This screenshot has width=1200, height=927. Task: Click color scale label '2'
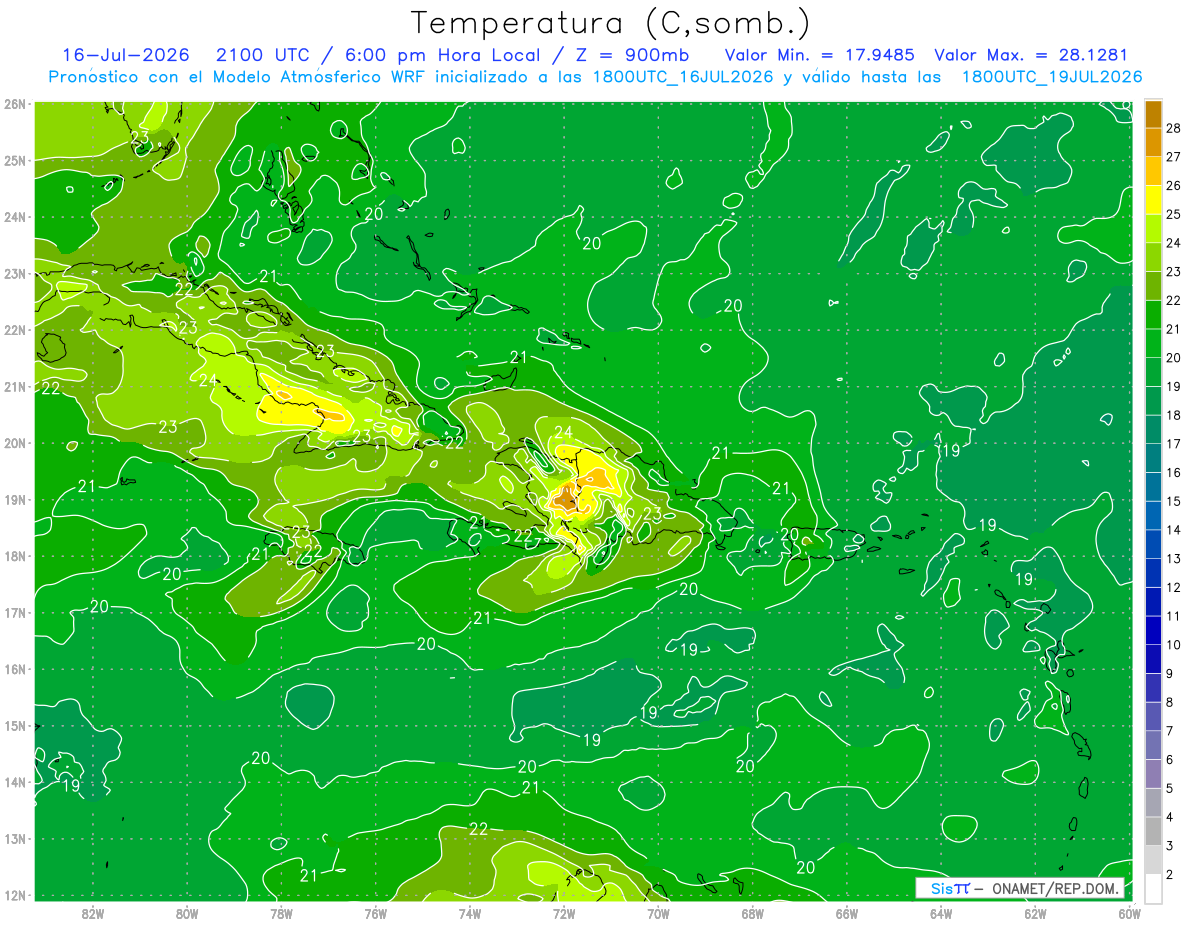(x=1170, y=875)
